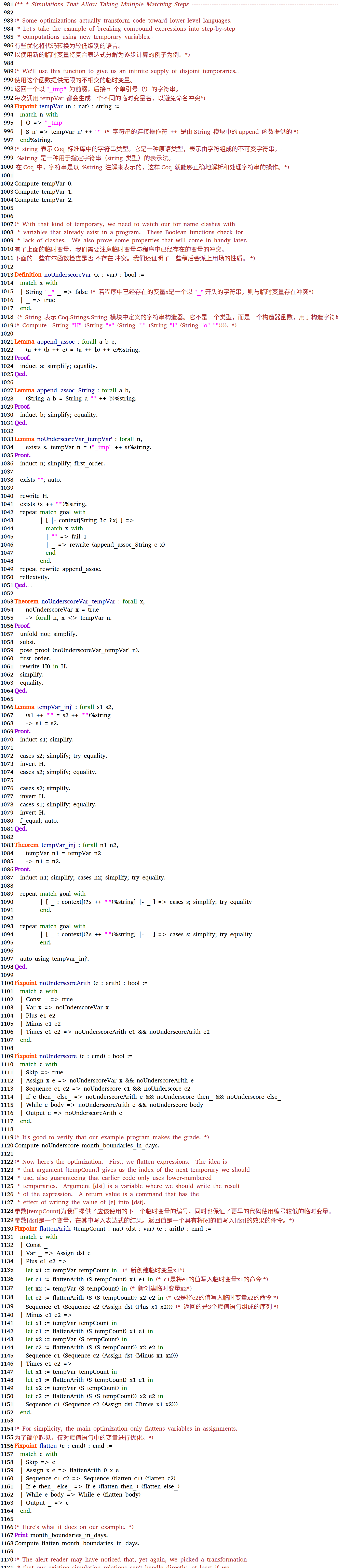
Task: Click "induct n; simplify; first_order." line
Action: click(x=62, y=463)
